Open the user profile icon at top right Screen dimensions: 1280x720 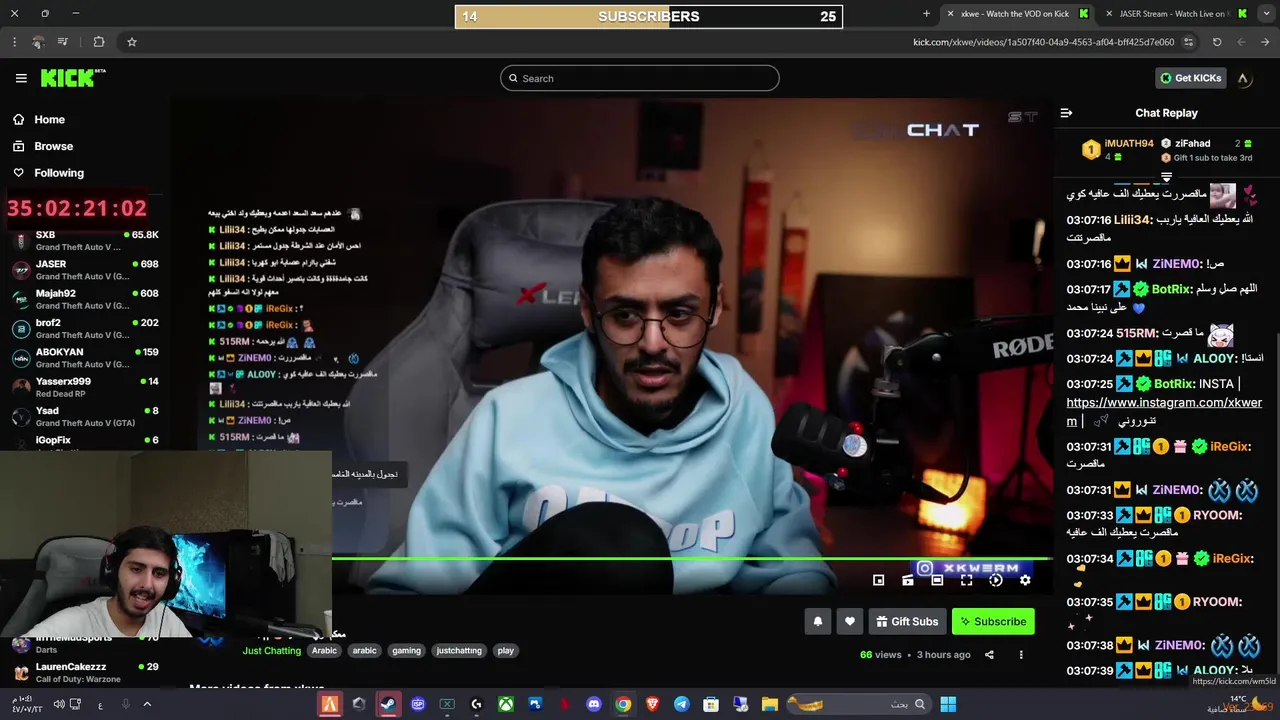[1243, 78]
